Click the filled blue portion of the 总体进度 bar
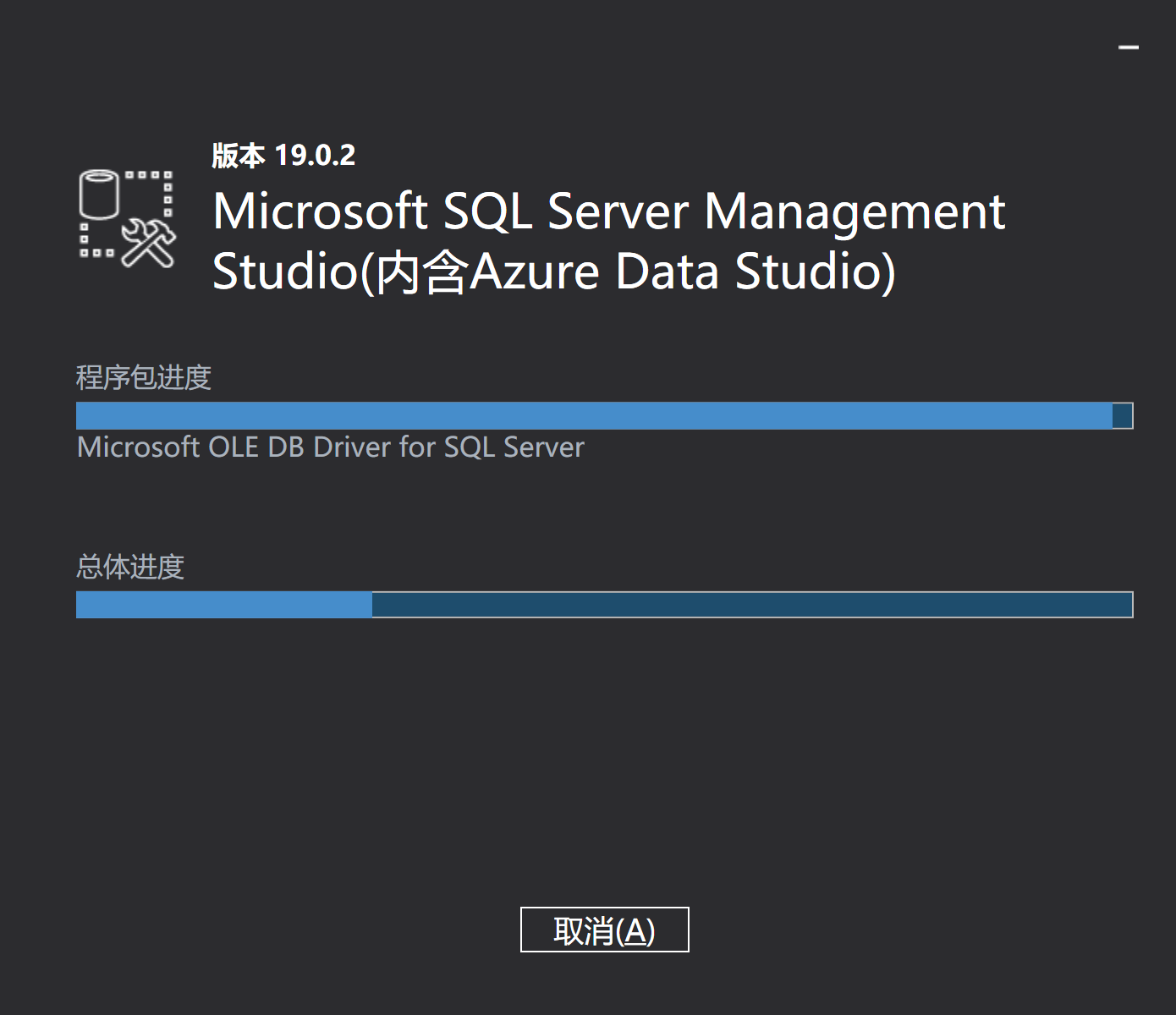 224,605
